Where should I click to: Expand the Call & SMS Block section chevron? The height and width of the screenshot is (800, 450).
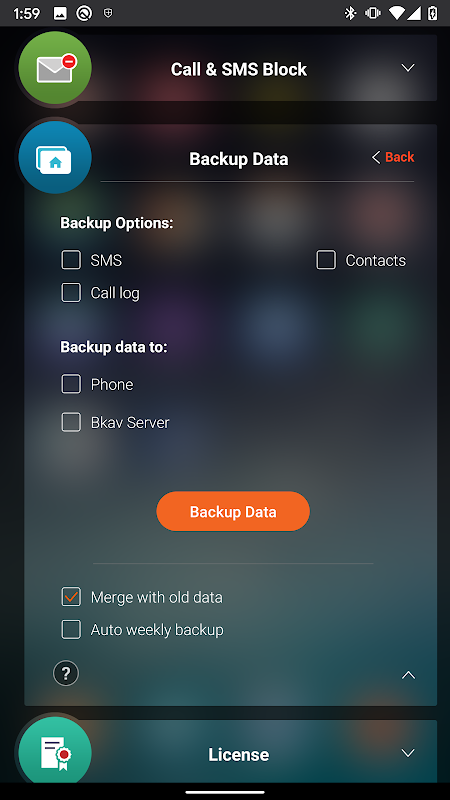click(x=408, y=68)
